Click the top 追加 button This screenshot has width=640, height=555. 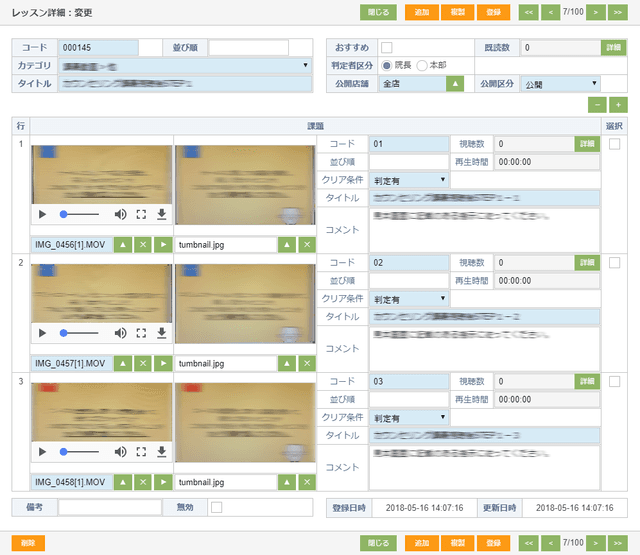click(422, 12)
